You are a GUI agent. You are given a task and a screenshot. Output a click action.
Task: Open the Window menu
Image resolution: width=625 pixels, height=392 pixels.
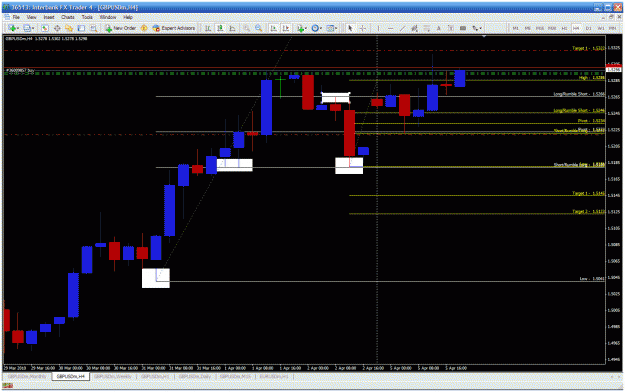click(108, 17)
